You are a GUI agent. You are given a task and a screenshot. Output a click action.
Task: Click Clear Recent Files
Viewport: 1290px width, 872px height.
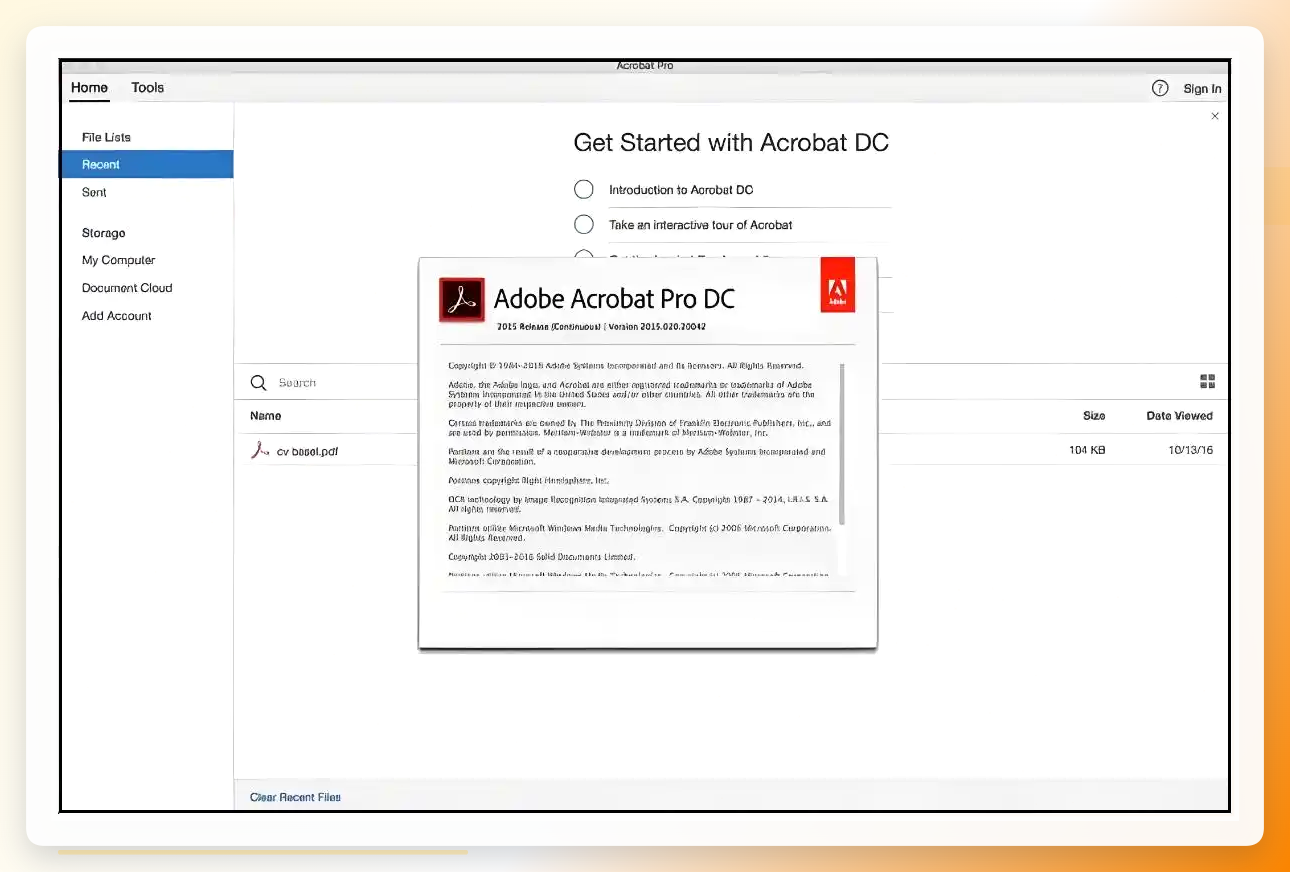295,797
